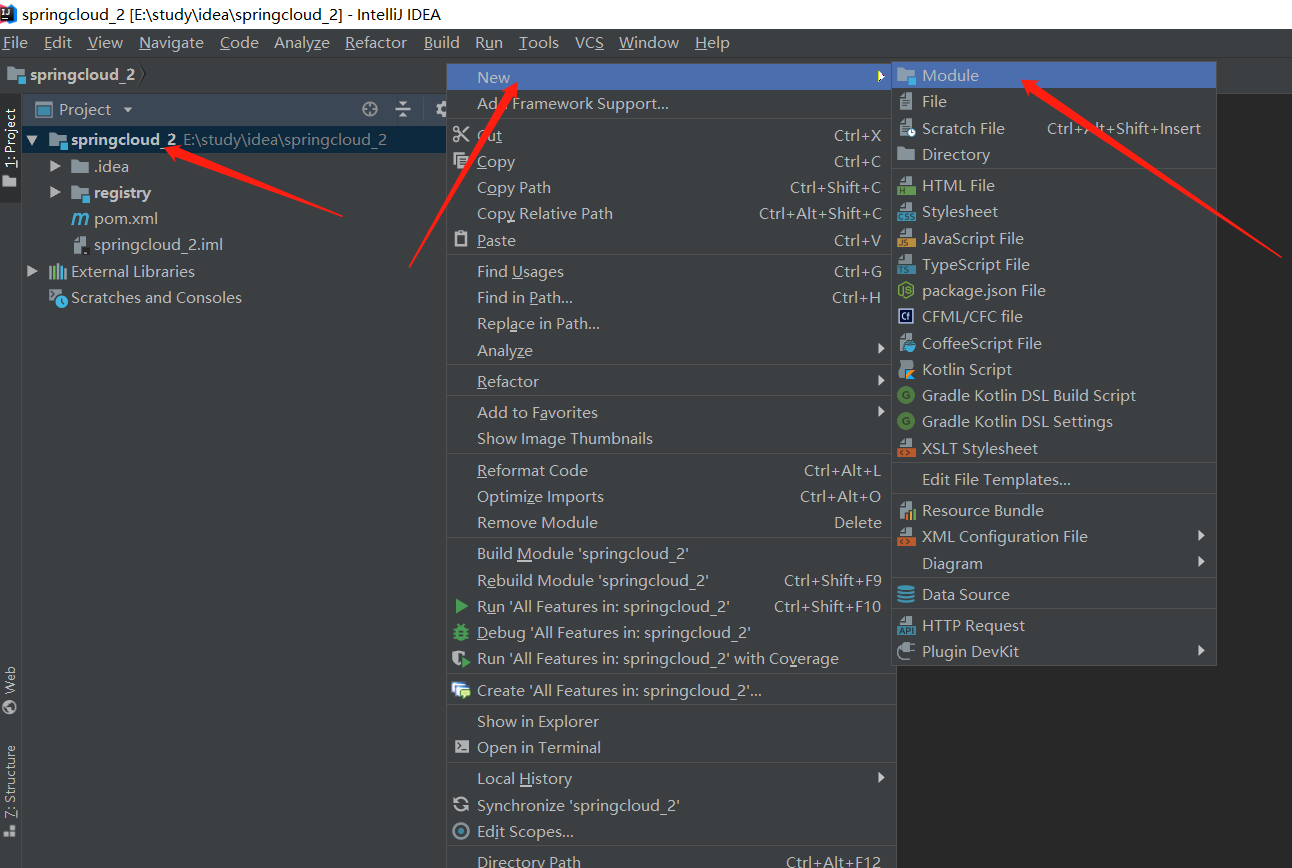Click the package.json File icon
1292x868 pixels.
906,290
